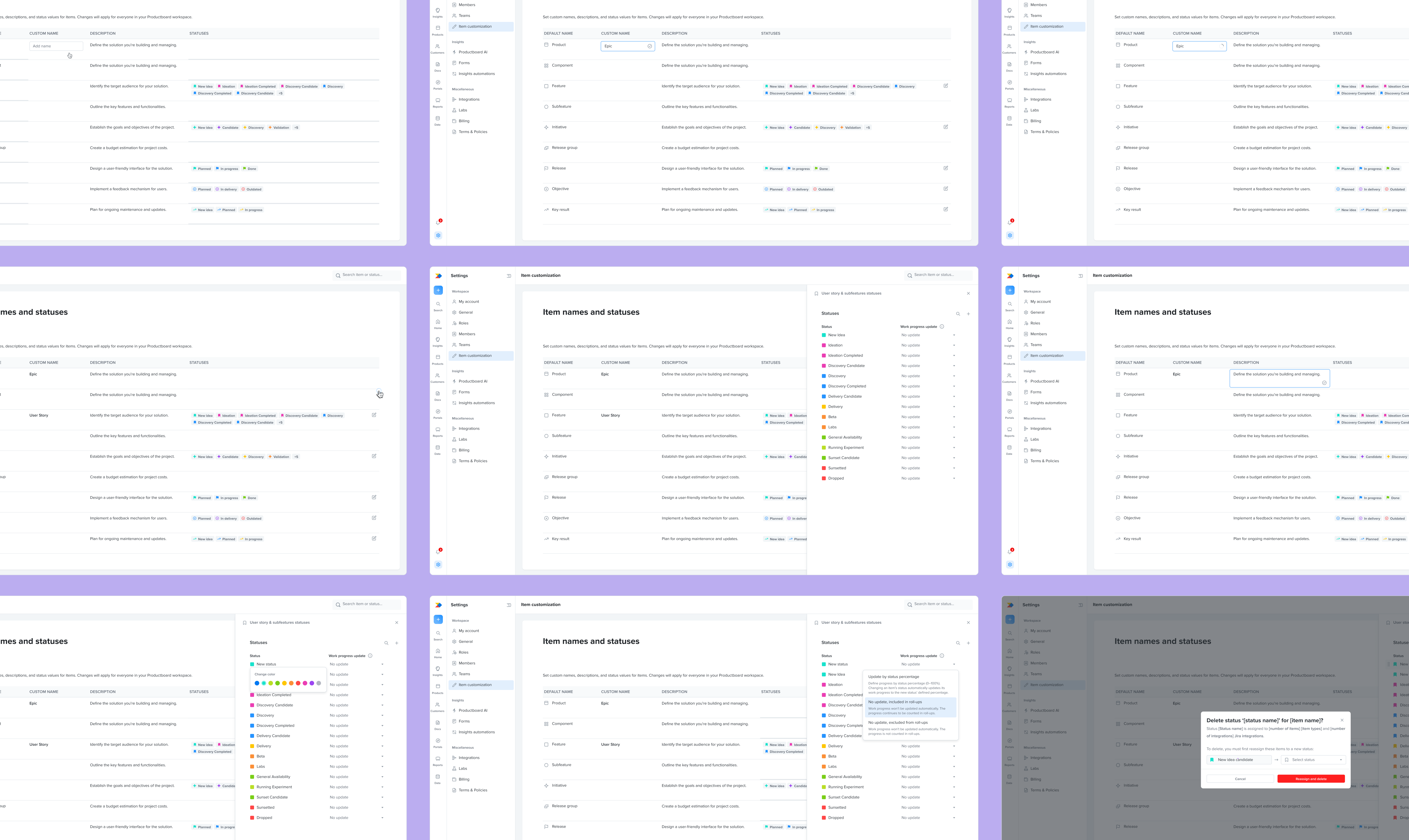Click Running Experiment status, New Idea panel frame
Image resolution: width=1409 pixels, height=840 pixels.
[x=846, y=448]
